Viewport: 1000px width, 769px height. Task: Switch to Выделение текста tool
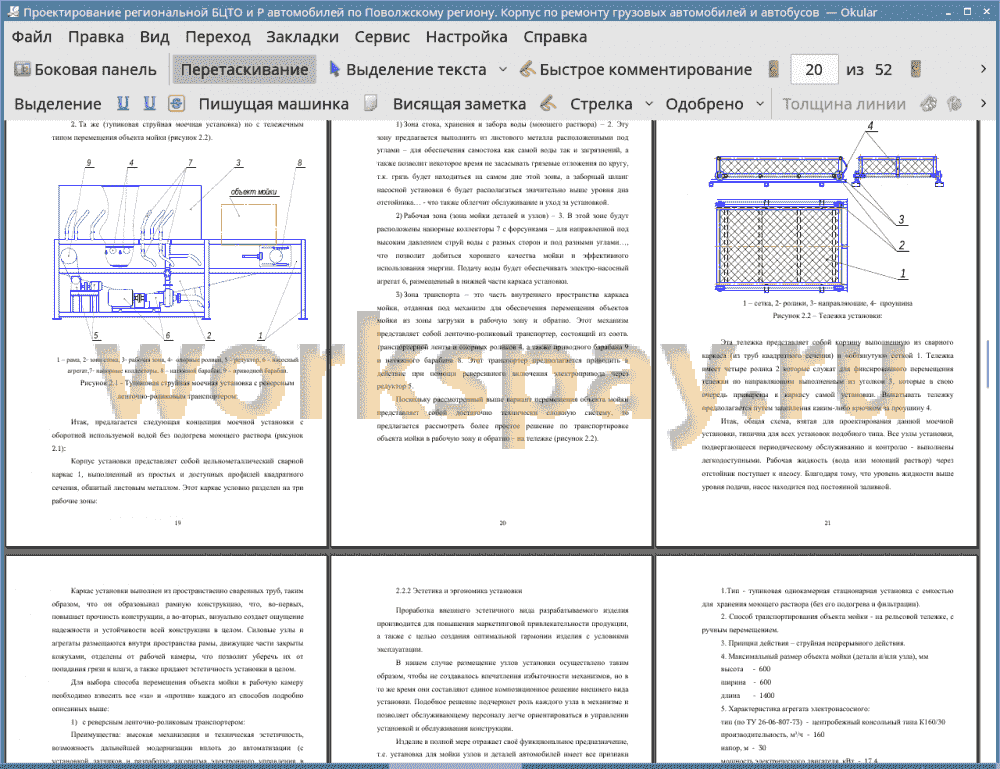pos(408,70)
